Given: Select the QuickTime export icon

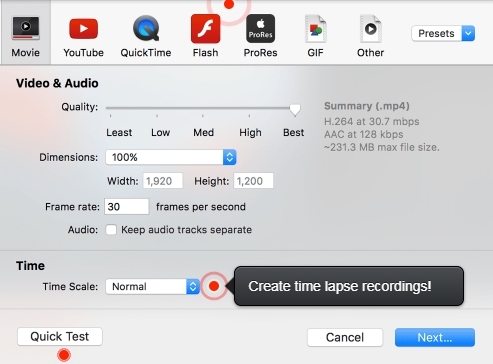Looking at the screenshot, I should pos(146,29).
